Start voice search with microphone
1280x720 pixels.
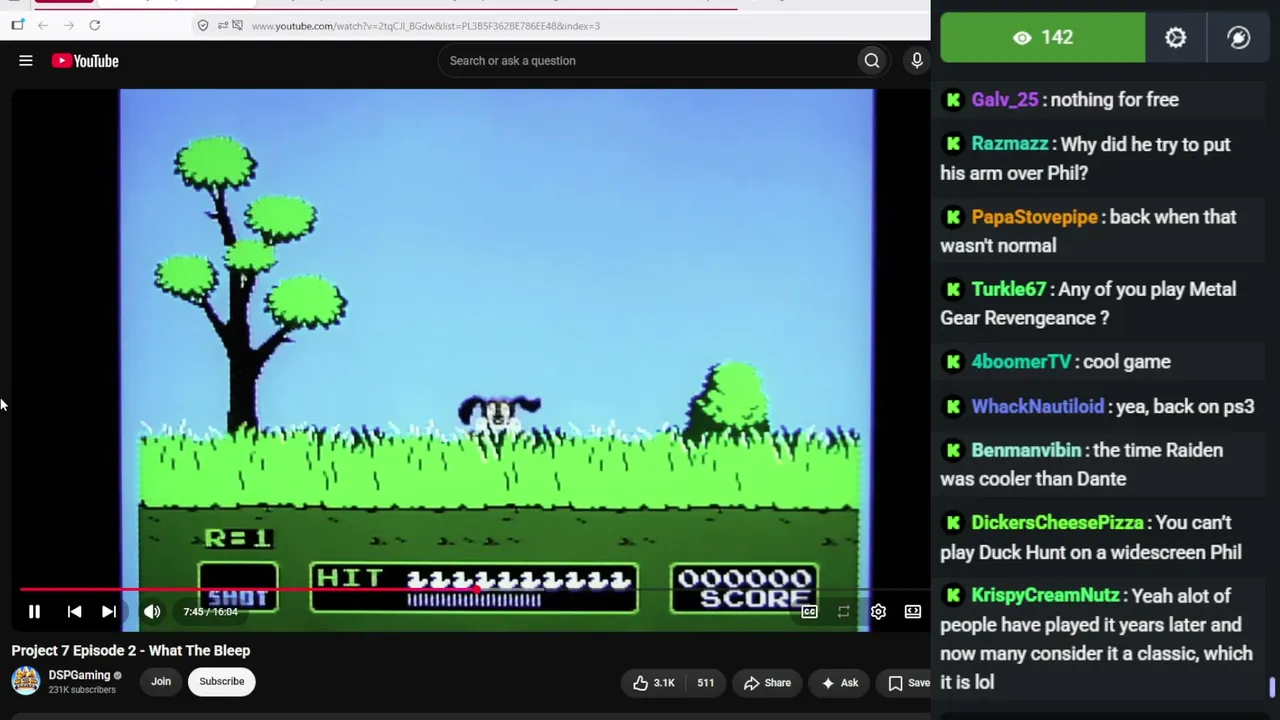tap(917, 61)
